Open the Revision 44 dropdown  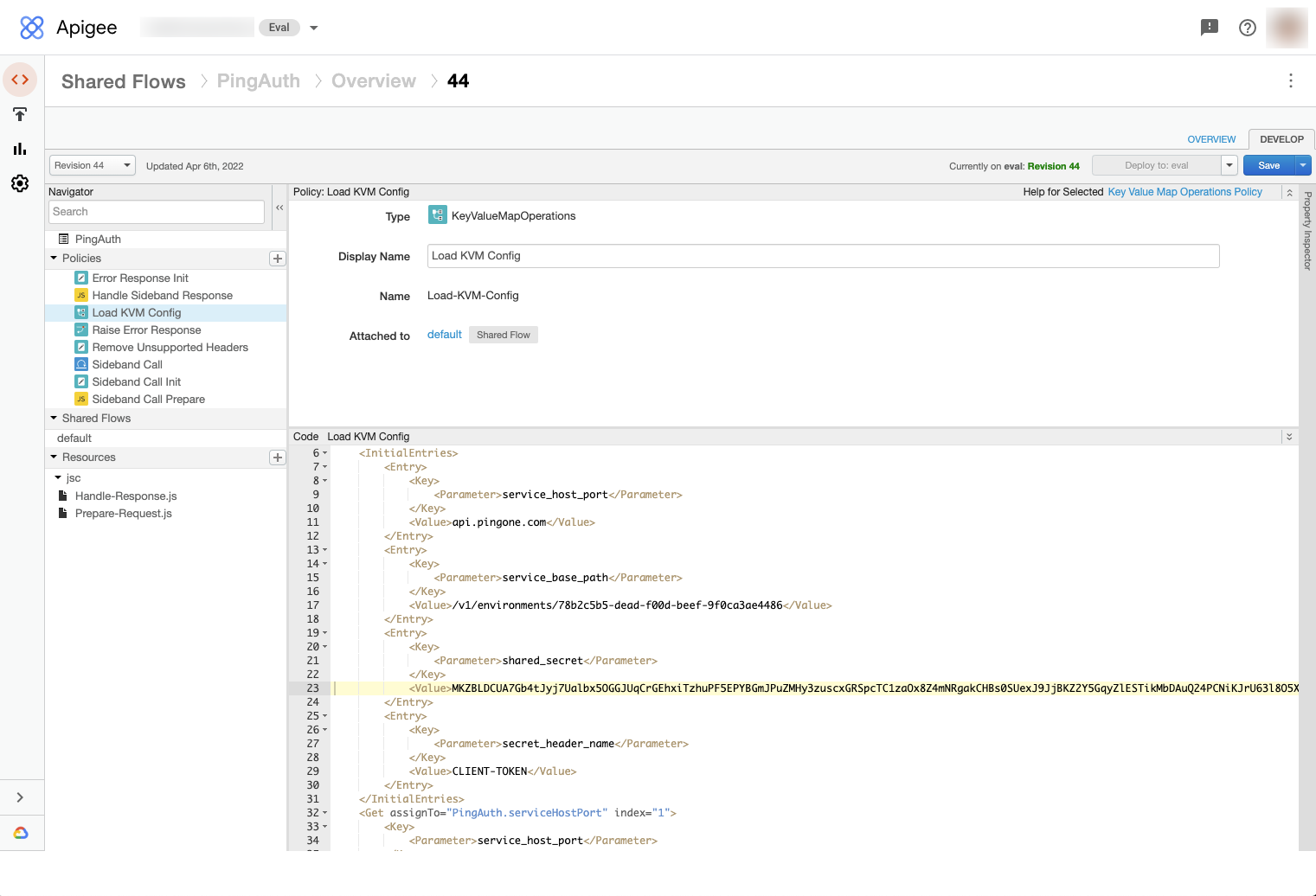[x=92, y=165]
